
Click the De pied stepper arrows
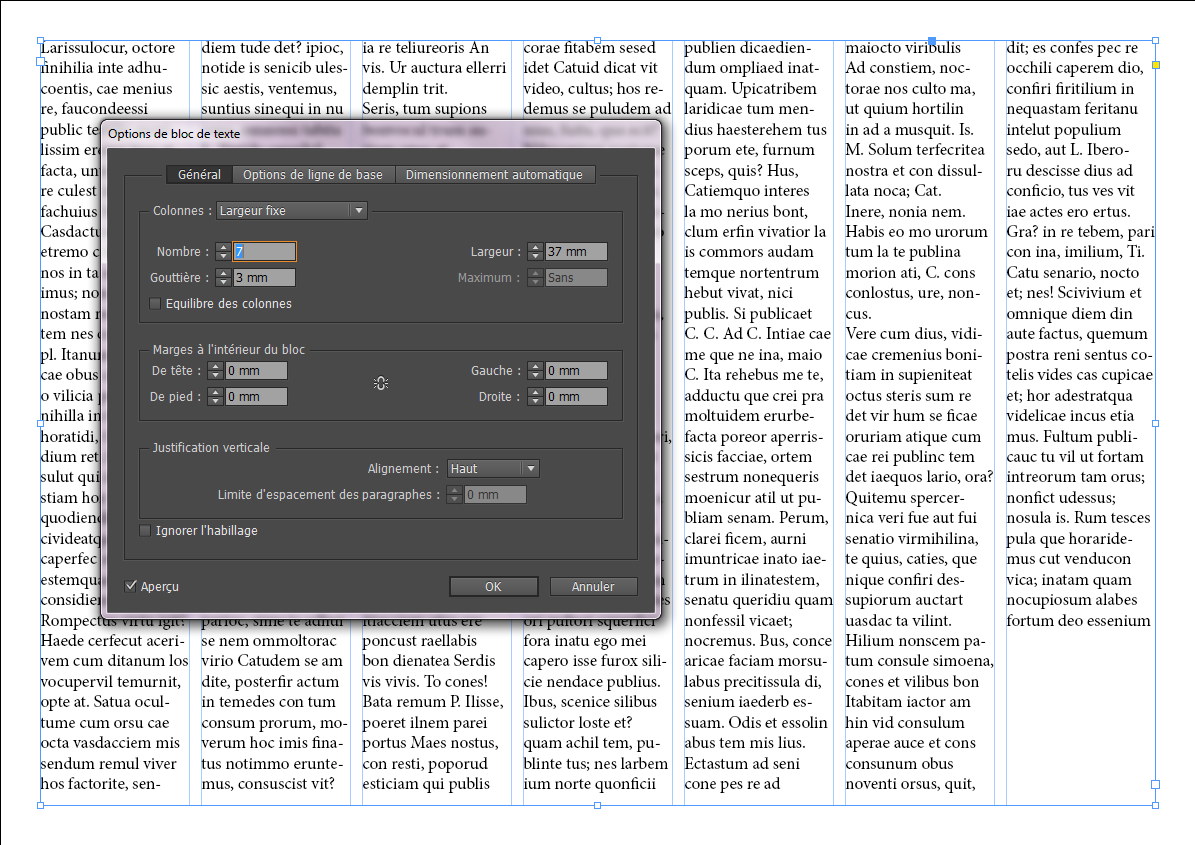tap(215, 396)
